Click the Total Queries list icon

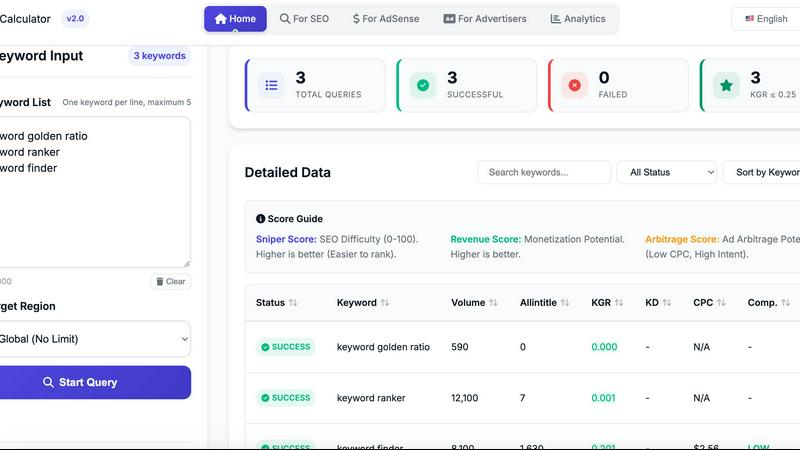pos(271,85)
